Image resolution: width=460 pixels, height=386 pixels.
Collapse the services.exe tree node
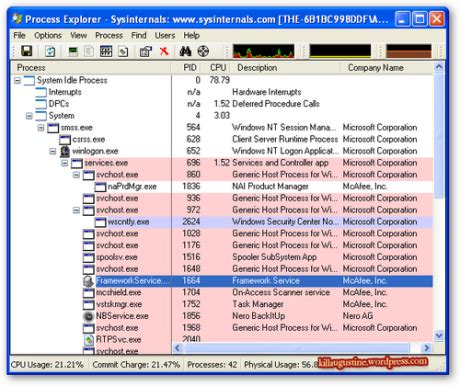[x=65, y=163]
